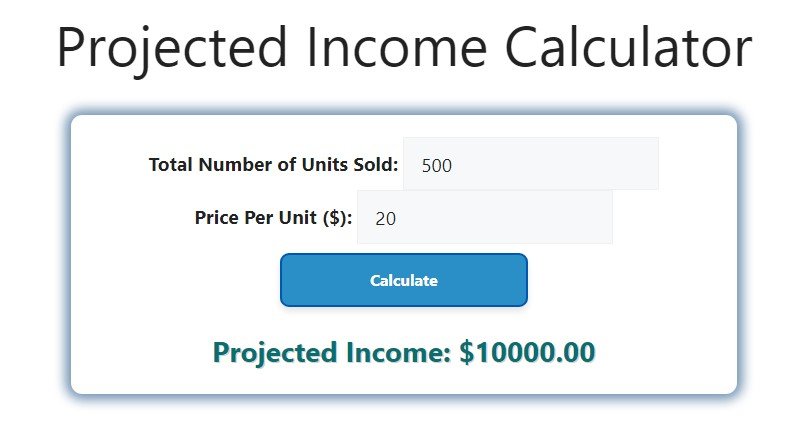
Task: Place cursor on the value 500
Action: click(437, 165)
